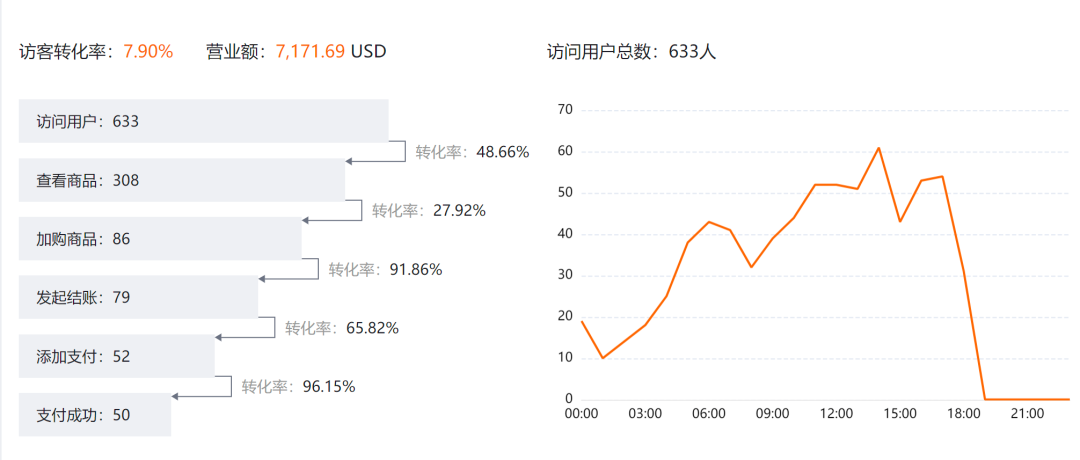Click the 48.66% conversion rate label

tap(472, 152)
